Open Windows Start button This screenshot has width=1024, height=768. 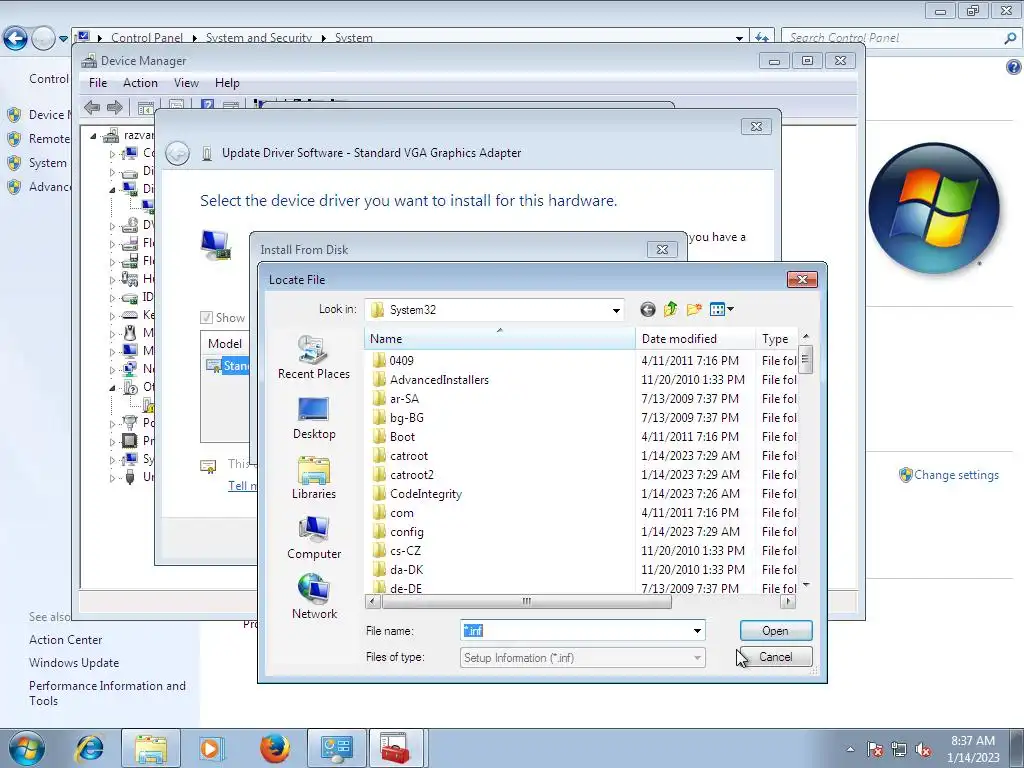click(x=27, y=748)
